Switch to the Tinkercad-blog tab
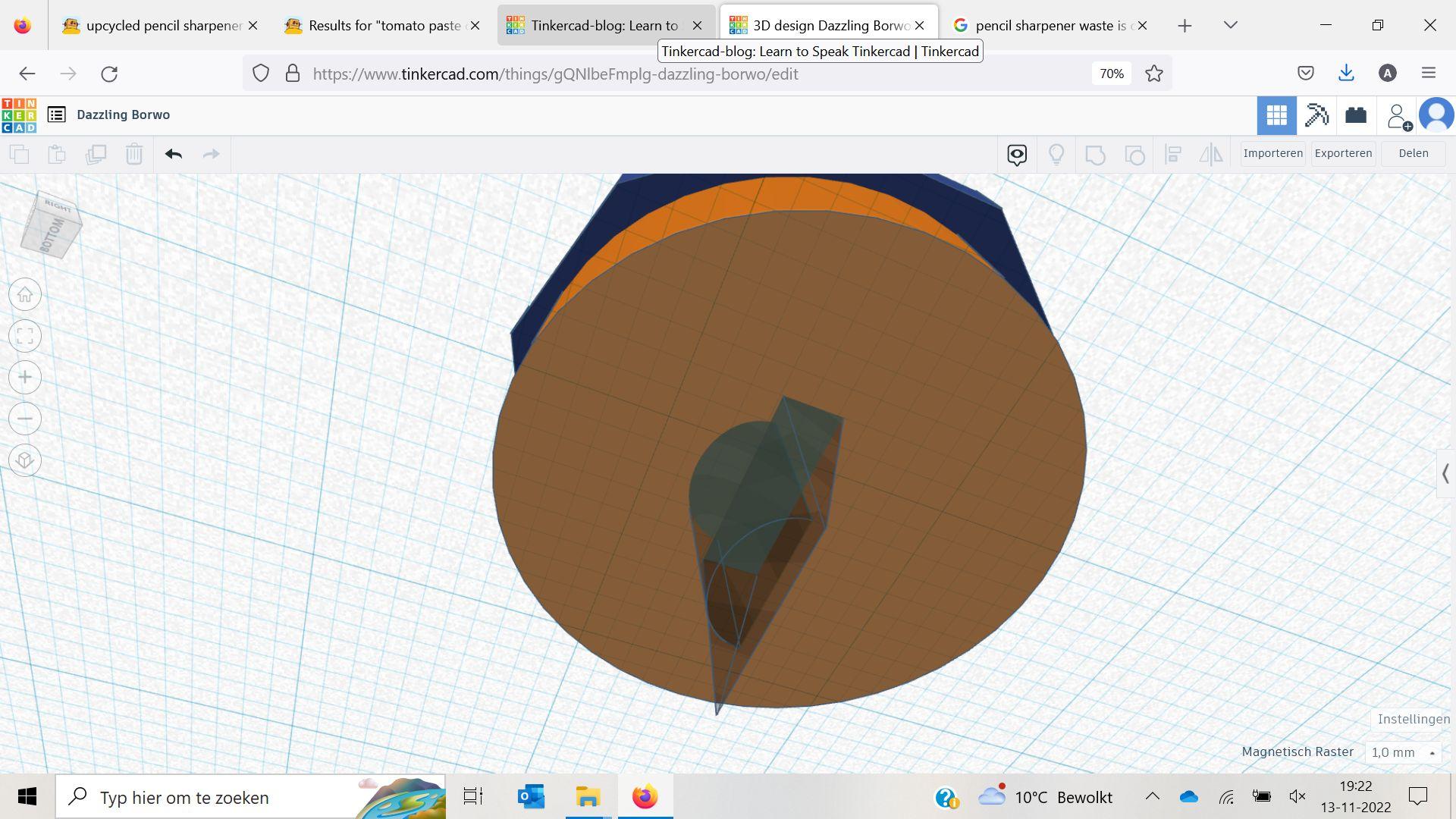The image size is (1456, 819). [x=604, y=25]
